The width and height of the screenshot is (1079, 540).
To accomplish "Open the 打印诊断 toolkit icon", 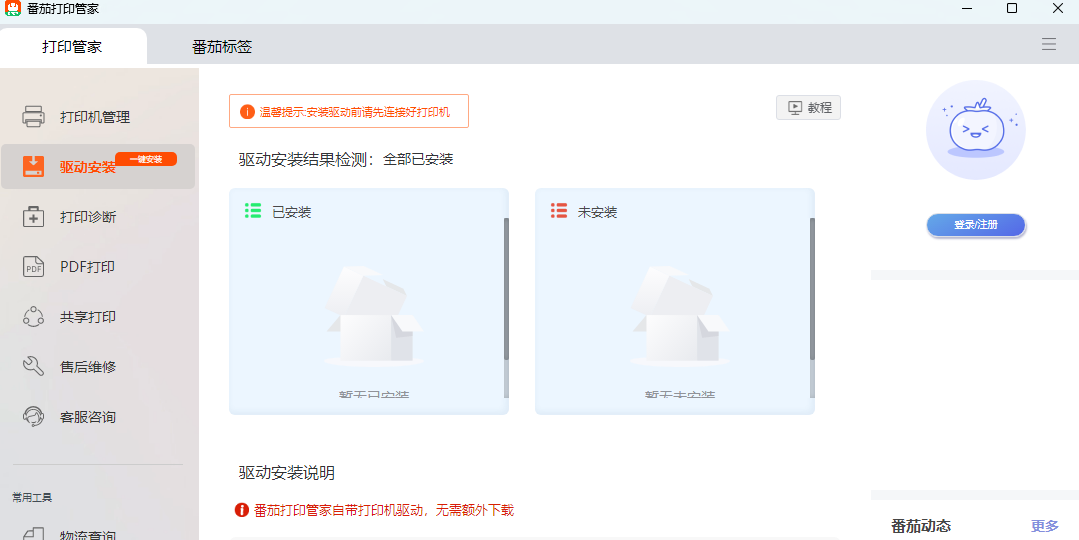I will [x=34, y=217].
